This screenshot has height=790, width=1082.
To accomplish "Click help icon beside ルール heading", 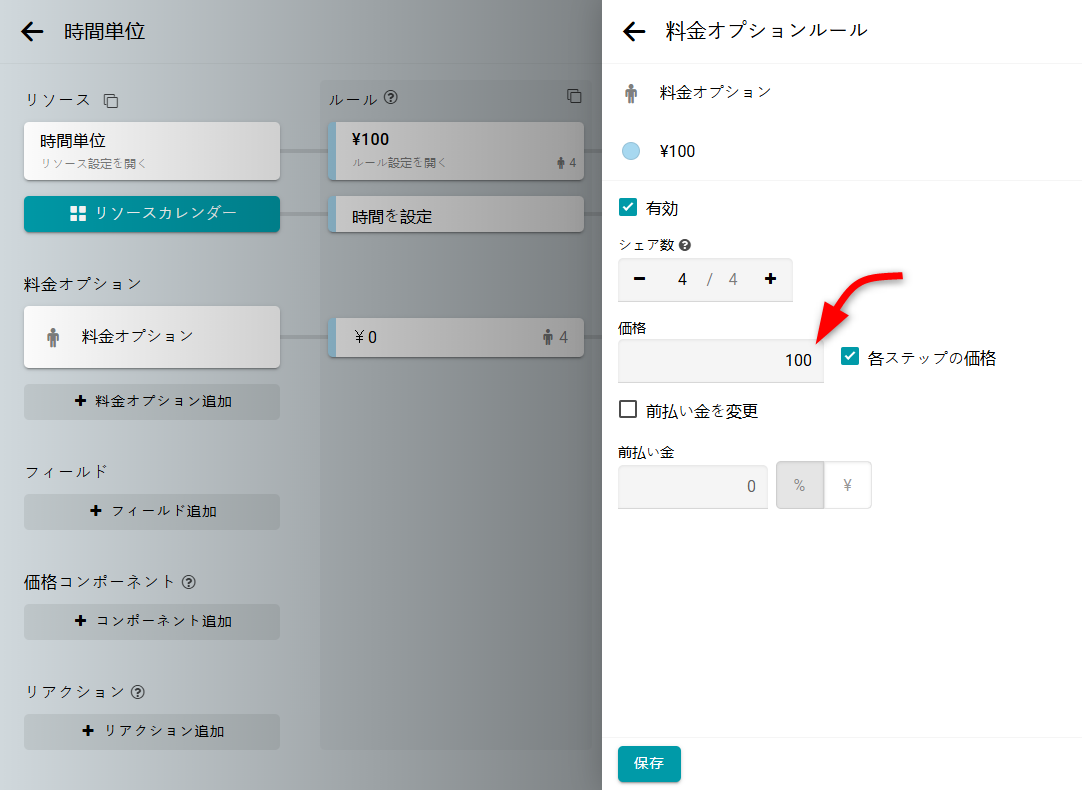I will pyautogui.click(x=391, y=98).
